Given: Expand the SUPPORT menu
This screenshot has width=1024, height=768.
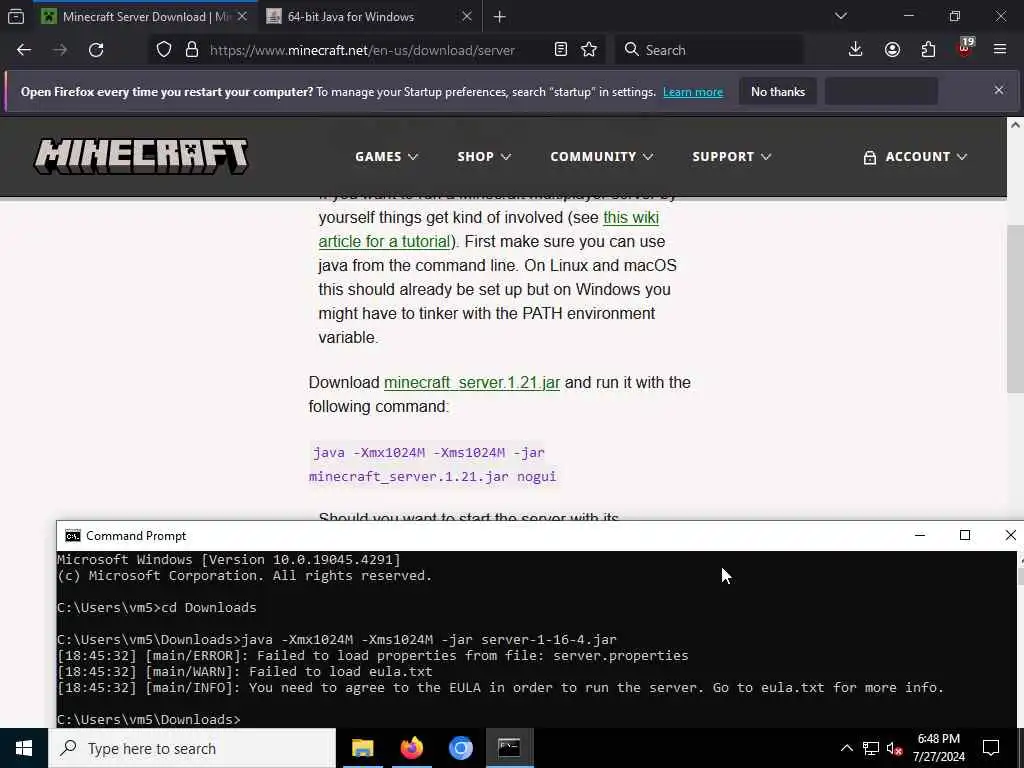Looking at the screenshot, I should (x=731, y=157).
